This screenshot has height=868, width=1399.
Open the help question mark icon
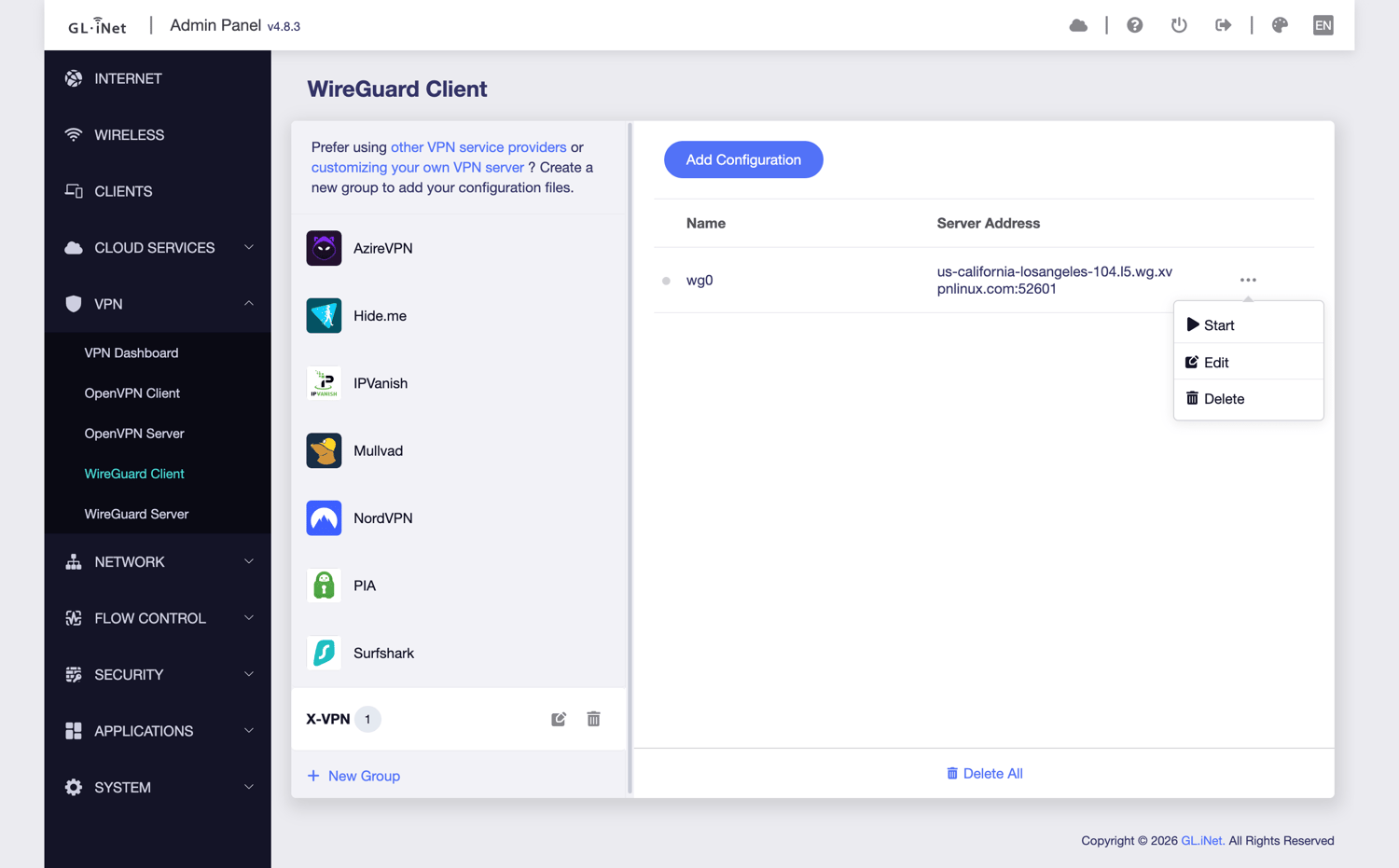click(1134, 25)
